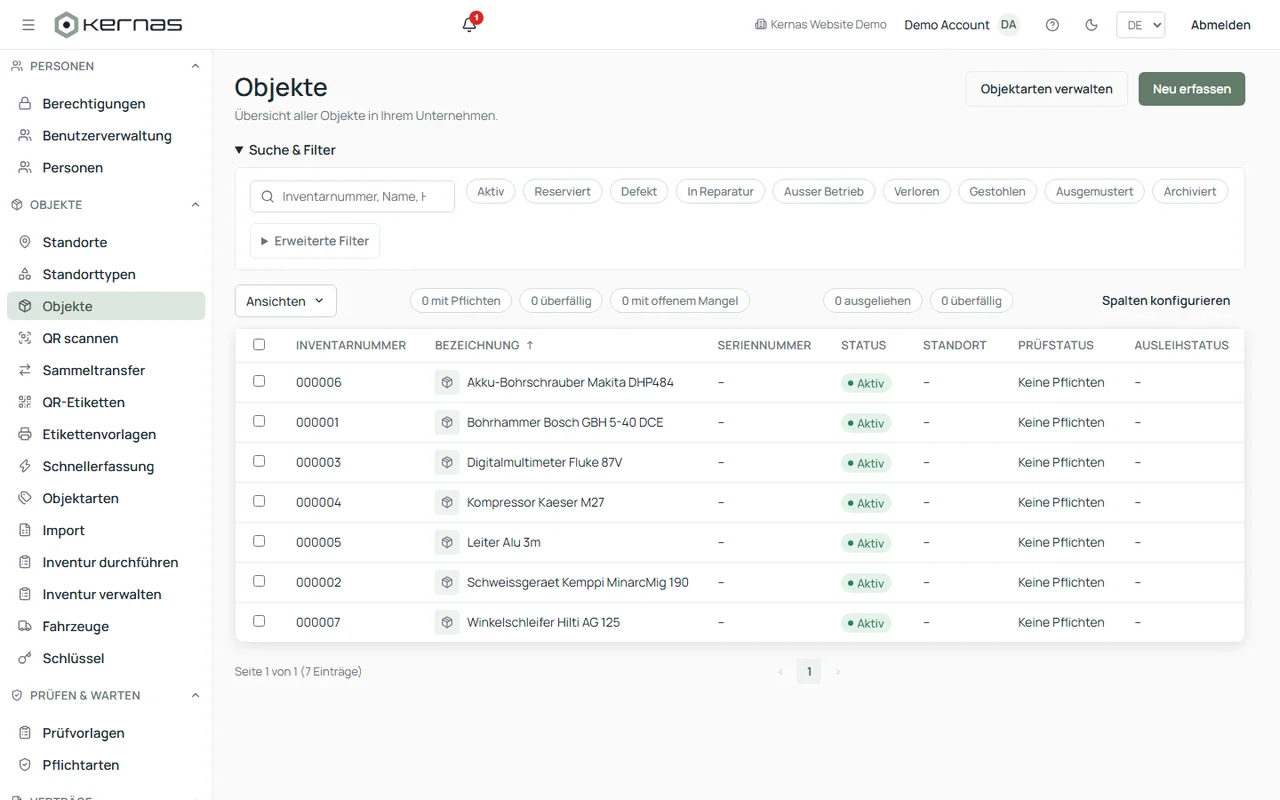The height and width of the screenshot is (800, 1280).
Task: Click the Objektarten tag icon
Action: click(25, 499)
